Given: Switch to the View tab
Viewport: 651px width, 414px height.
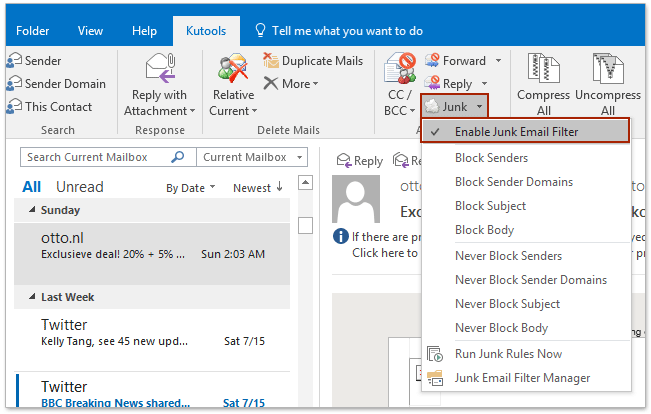Looking at the screenshot, I should click(91, 31).
